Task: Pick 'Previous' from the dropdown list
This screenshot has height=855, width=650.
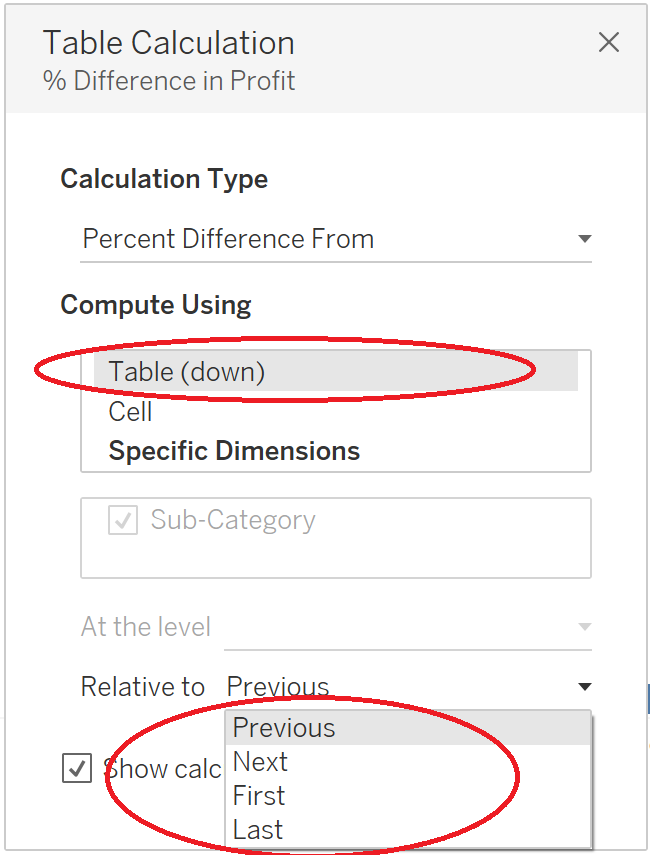Action: click(x=284, y=728)
